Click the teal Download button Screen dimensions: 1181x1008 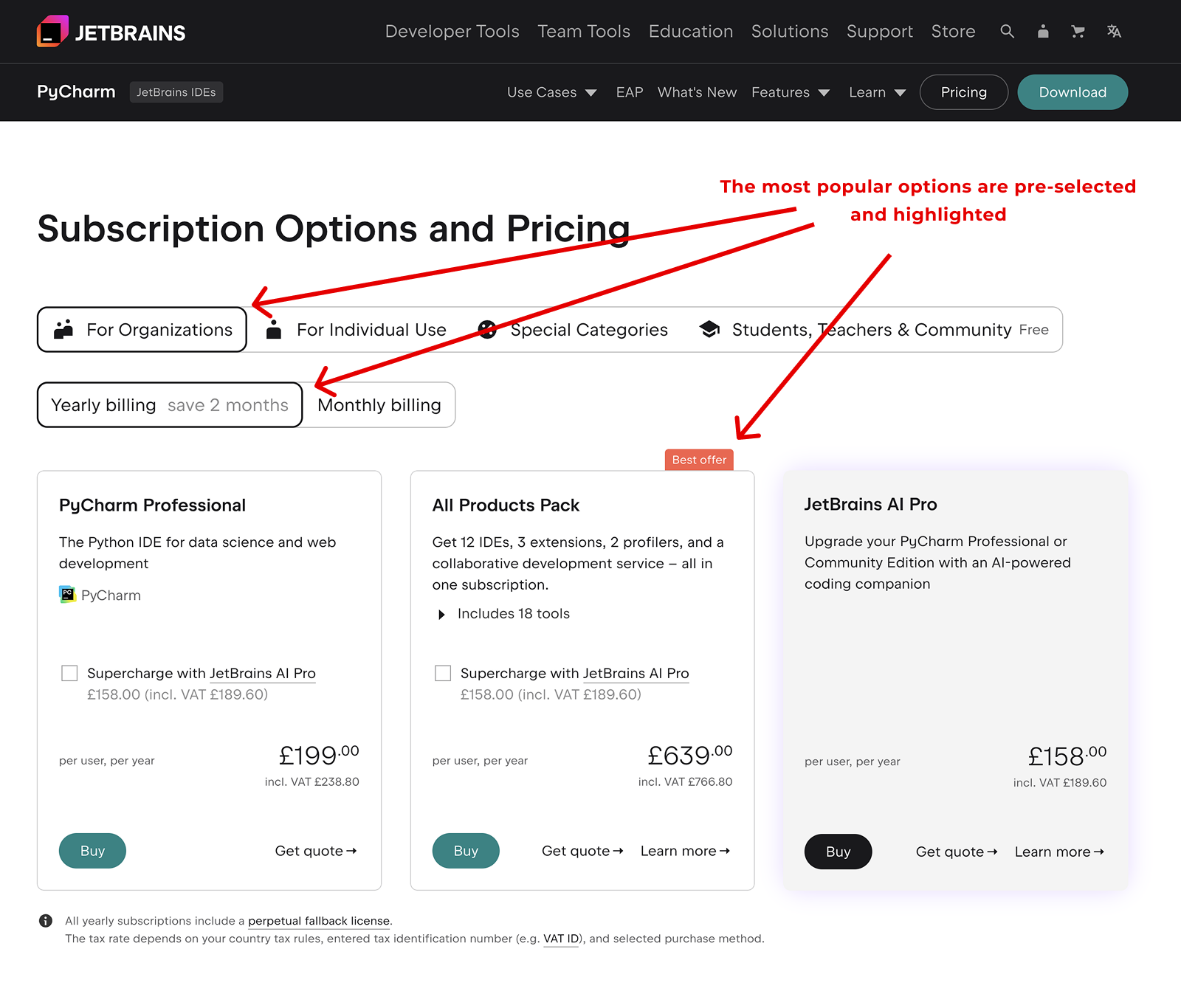click(1072, 92)
